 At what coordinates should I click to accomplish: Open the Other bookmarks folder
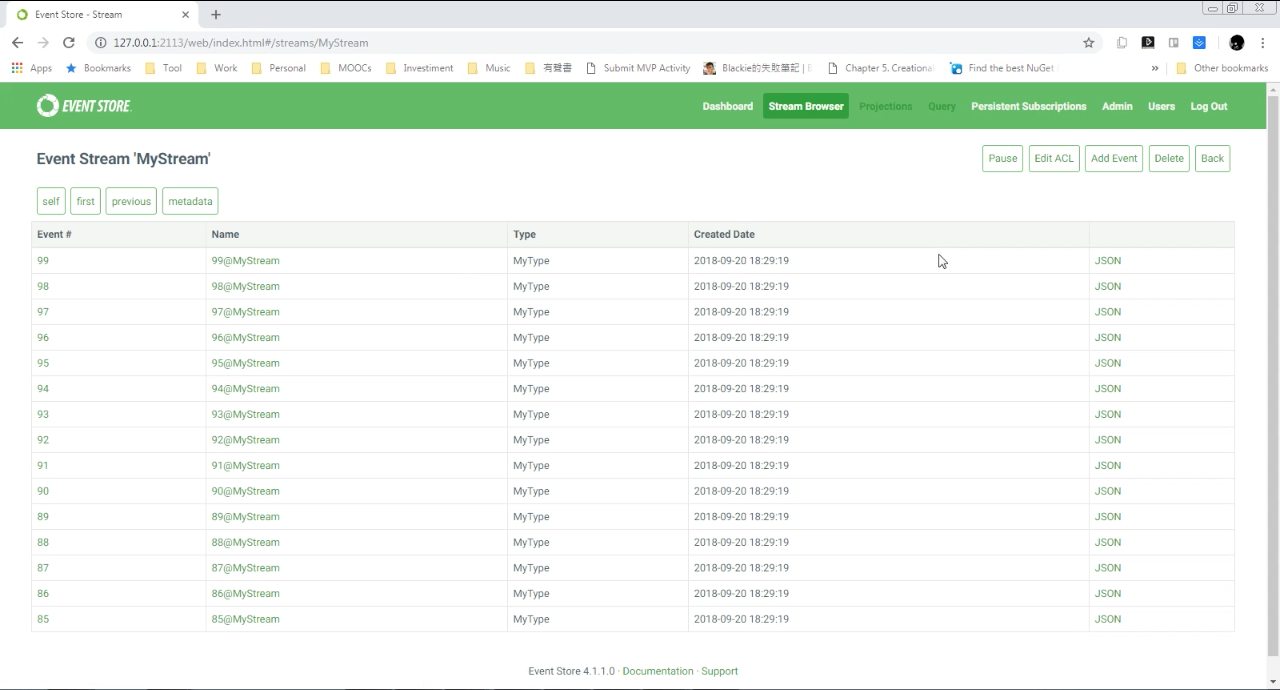[x=1222, y=68]
